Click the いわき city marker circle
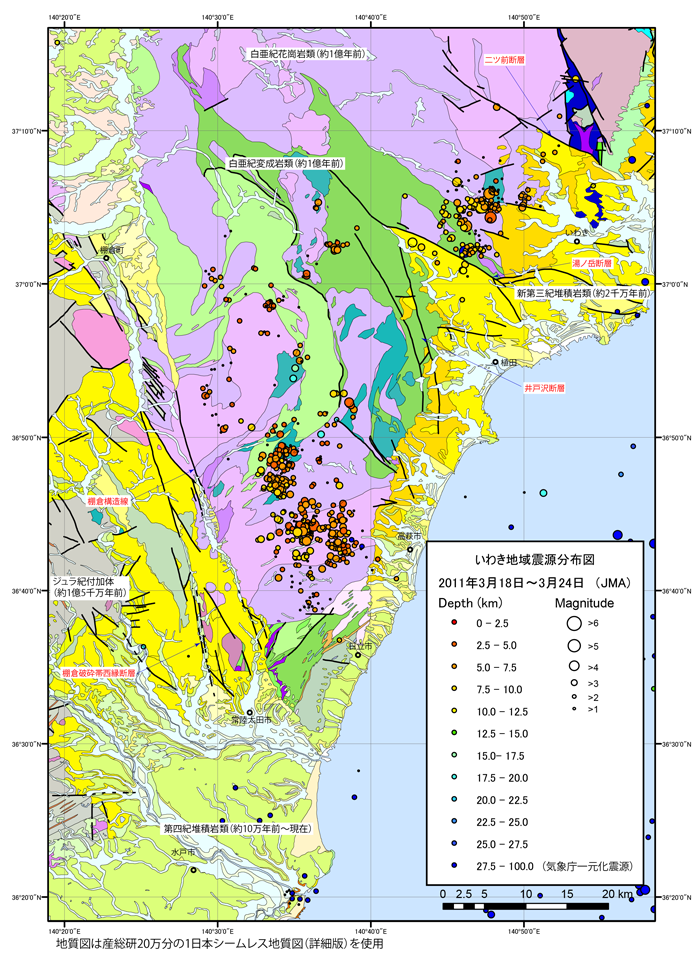Image resolution: width=700 pixels, height=965 pixels. coord(577,241)
